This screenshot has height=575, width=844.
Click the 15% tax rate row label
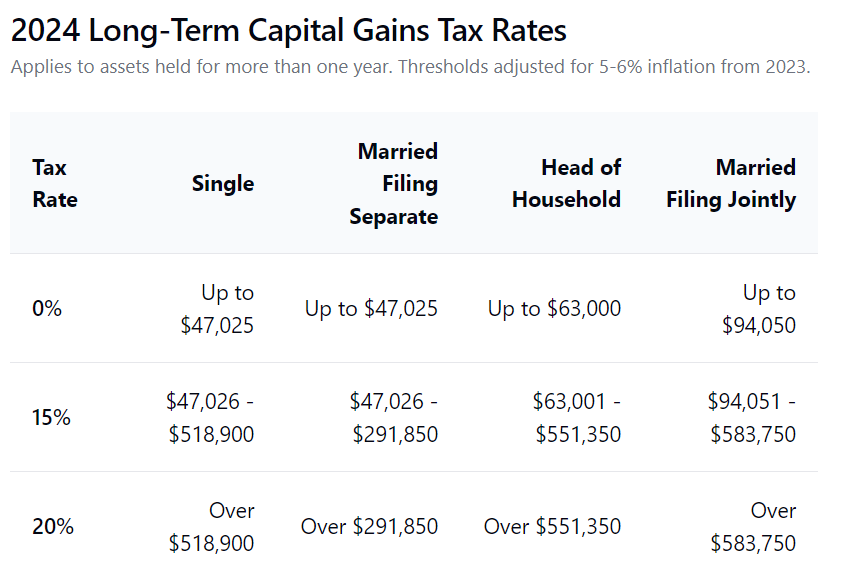click(x=51, y=418)
